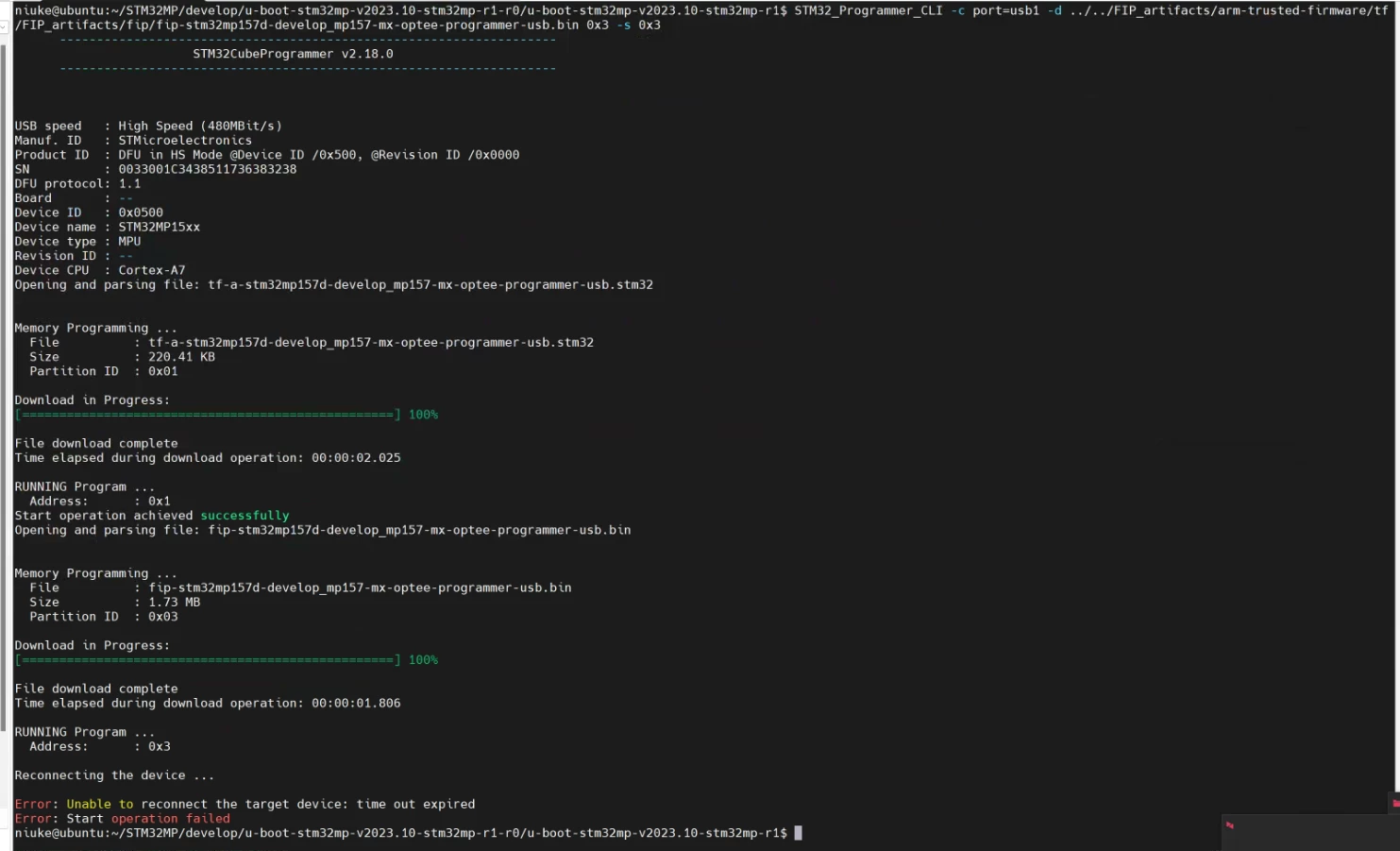Click the terminal prompt cursor at bottom
The height and width of the screenshot is (851, 1400).
click(798, 833)
